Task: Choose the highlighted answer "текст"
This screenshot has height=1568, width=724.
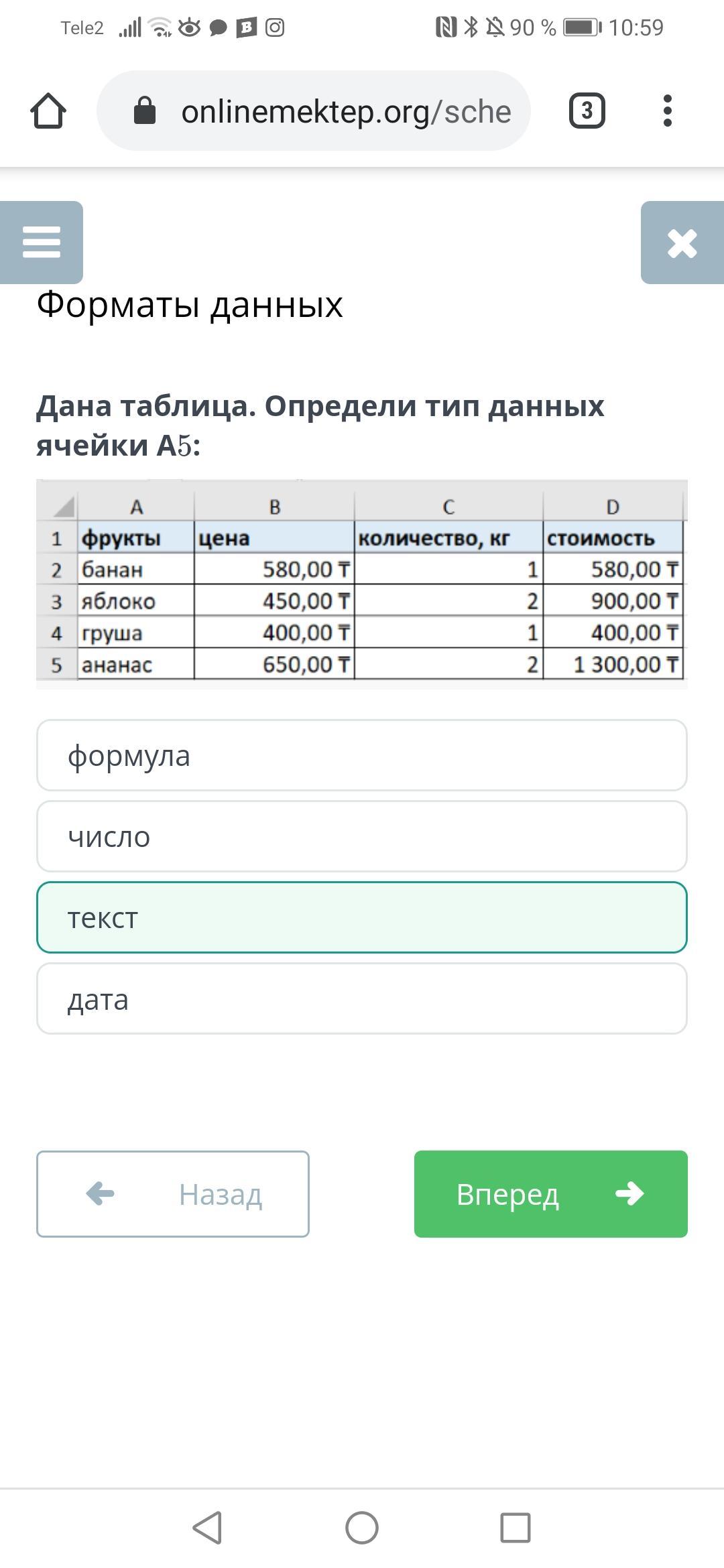Action: click(362, 917)
